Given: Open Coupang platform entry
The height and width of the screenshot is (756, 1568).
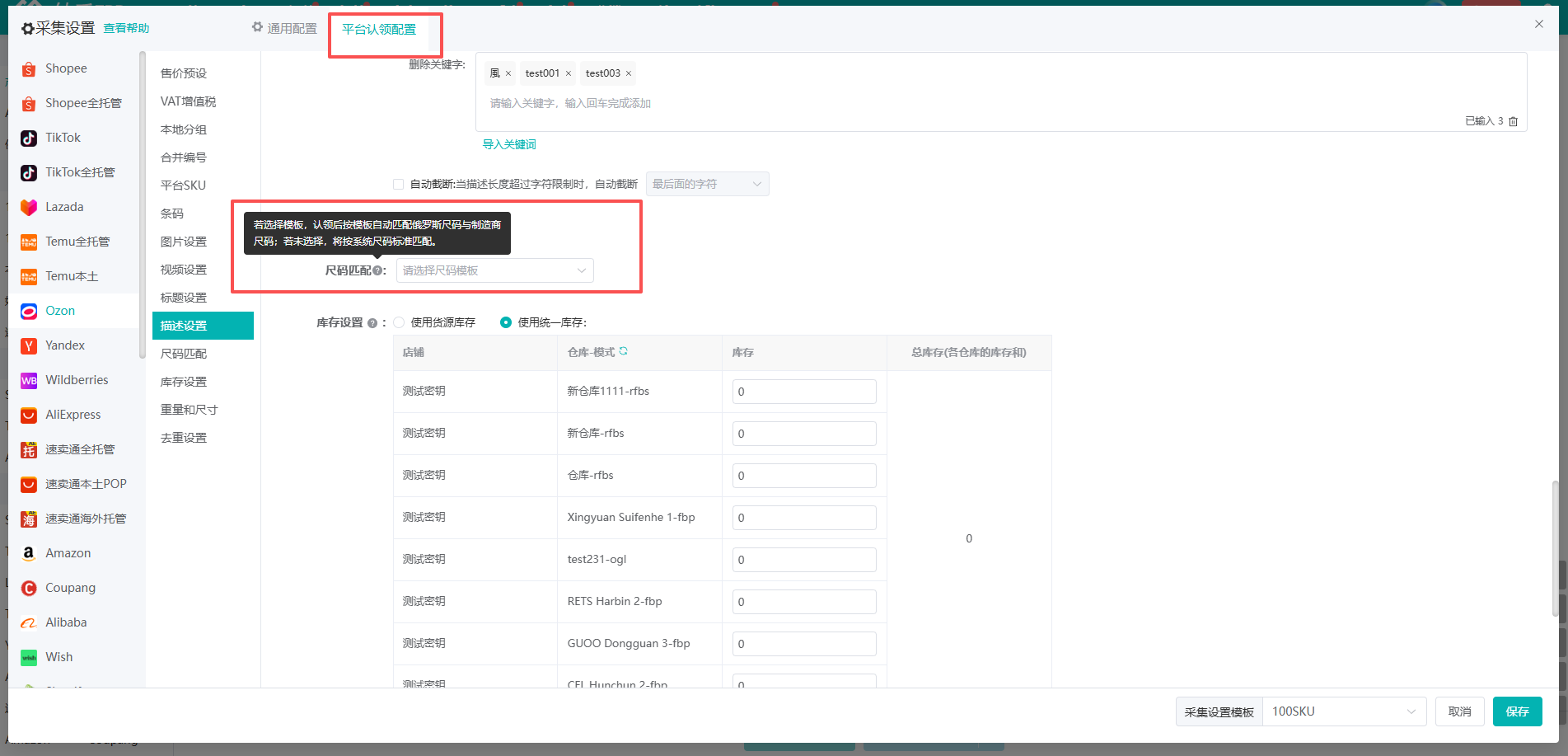Looking at the screenshot, I should (x=70, y=588).
